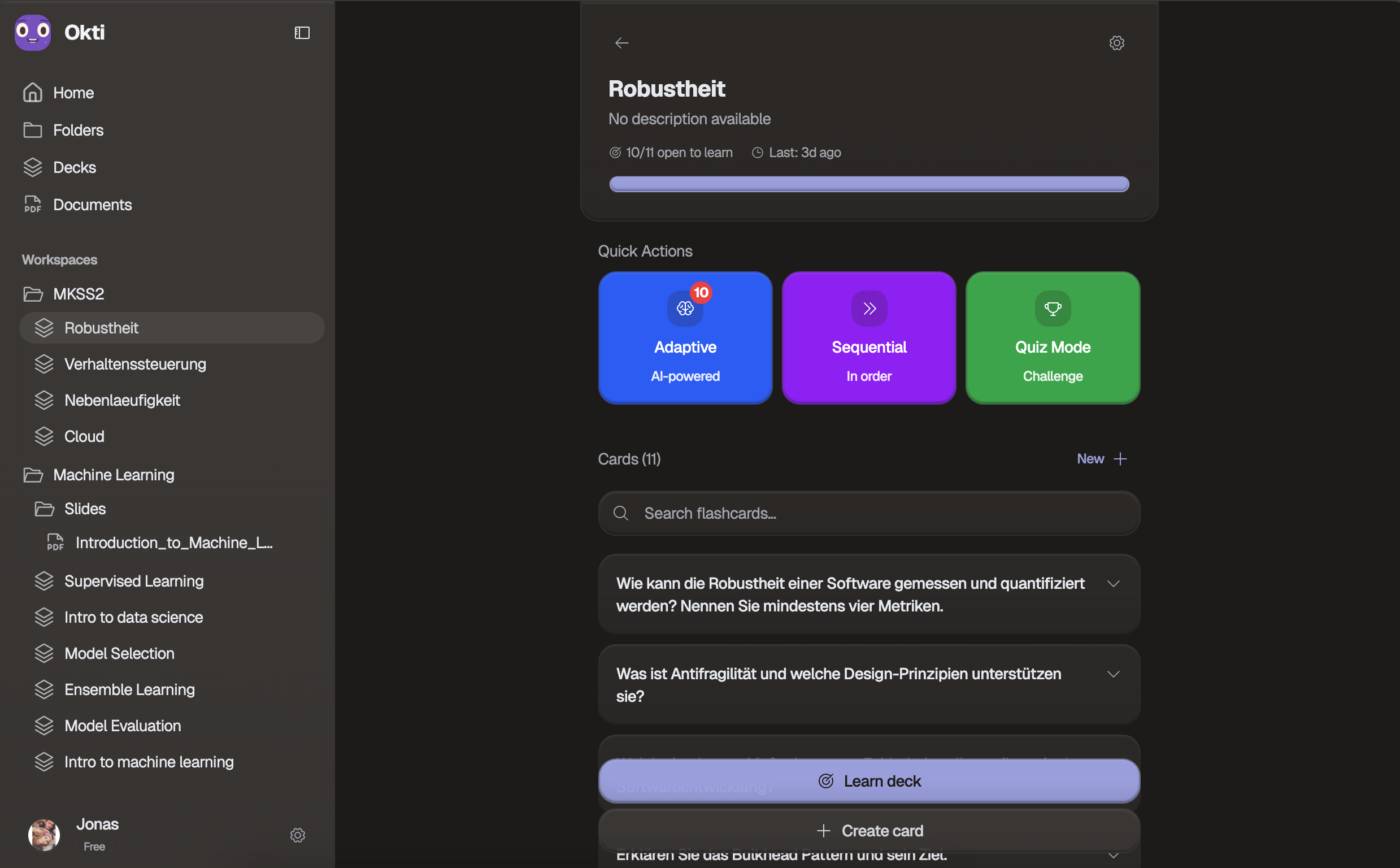Start Quiz Mode Challenge
The width and height of the screenshot is (1400, 868).
(x=1053, y=337)
